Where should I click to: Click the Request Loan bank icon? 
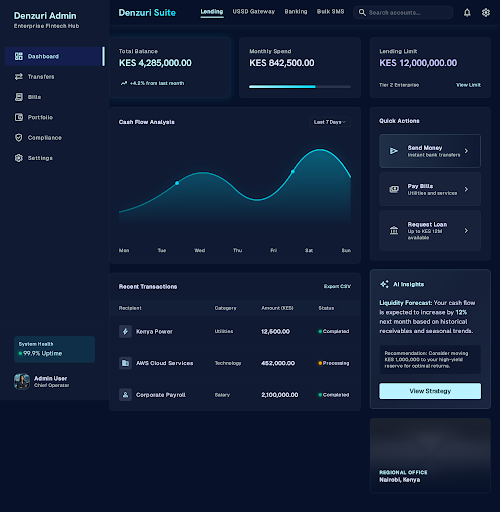(x=394, y=230)
